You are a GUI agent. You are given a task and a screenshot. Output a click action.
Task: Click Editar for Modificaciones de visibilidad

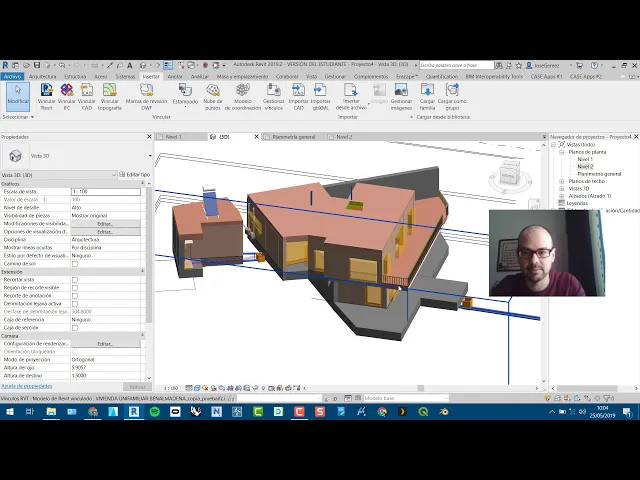pos(105,224)
